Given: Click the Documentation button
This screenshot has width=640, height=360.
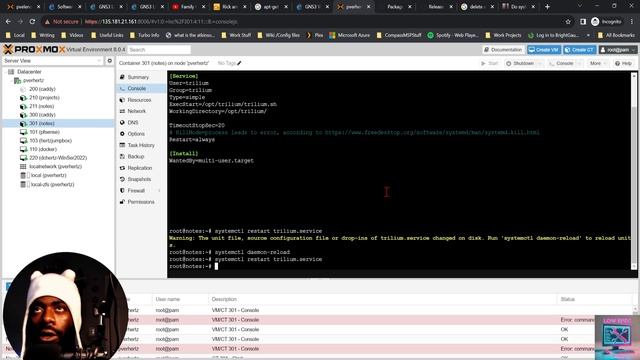Looking at the screenshot, I should (x=502, y=50).
